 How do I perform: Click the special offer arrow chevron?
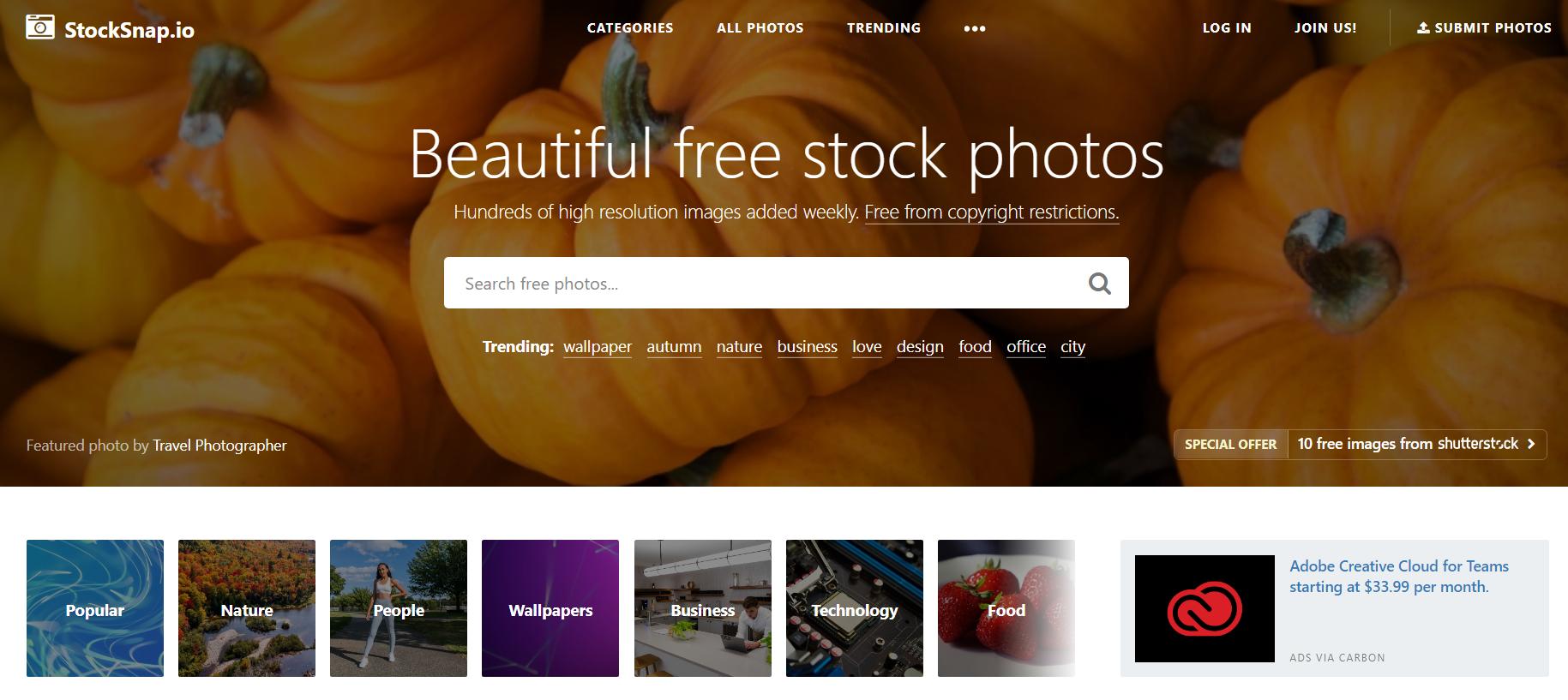(1531, 444)
